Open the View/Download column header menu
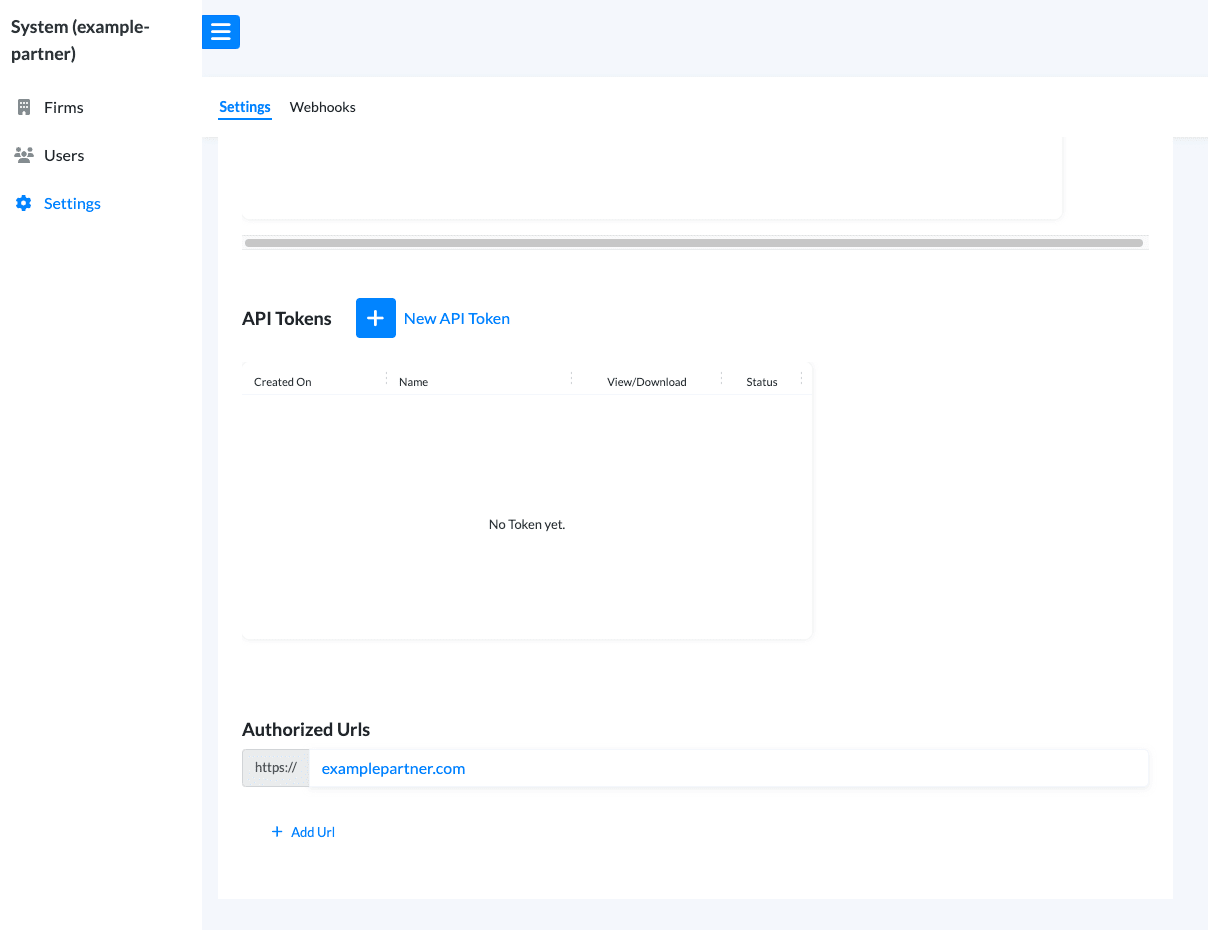The height and width of the screenshot is (930, 1208). pyautogui.click(x=721, y=378)
